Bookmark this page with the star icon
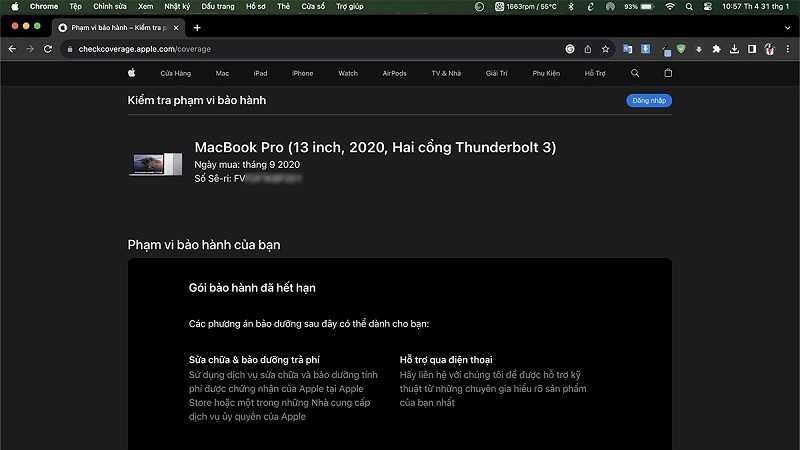This screenshot has width=800, height=450. tap(605, 49)
